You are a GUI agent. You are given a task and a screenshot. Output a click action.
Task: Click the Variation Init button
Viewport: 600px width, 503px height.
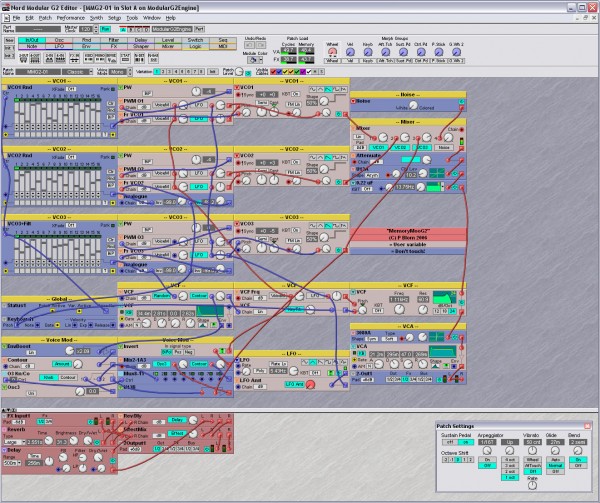click(212, 72)
